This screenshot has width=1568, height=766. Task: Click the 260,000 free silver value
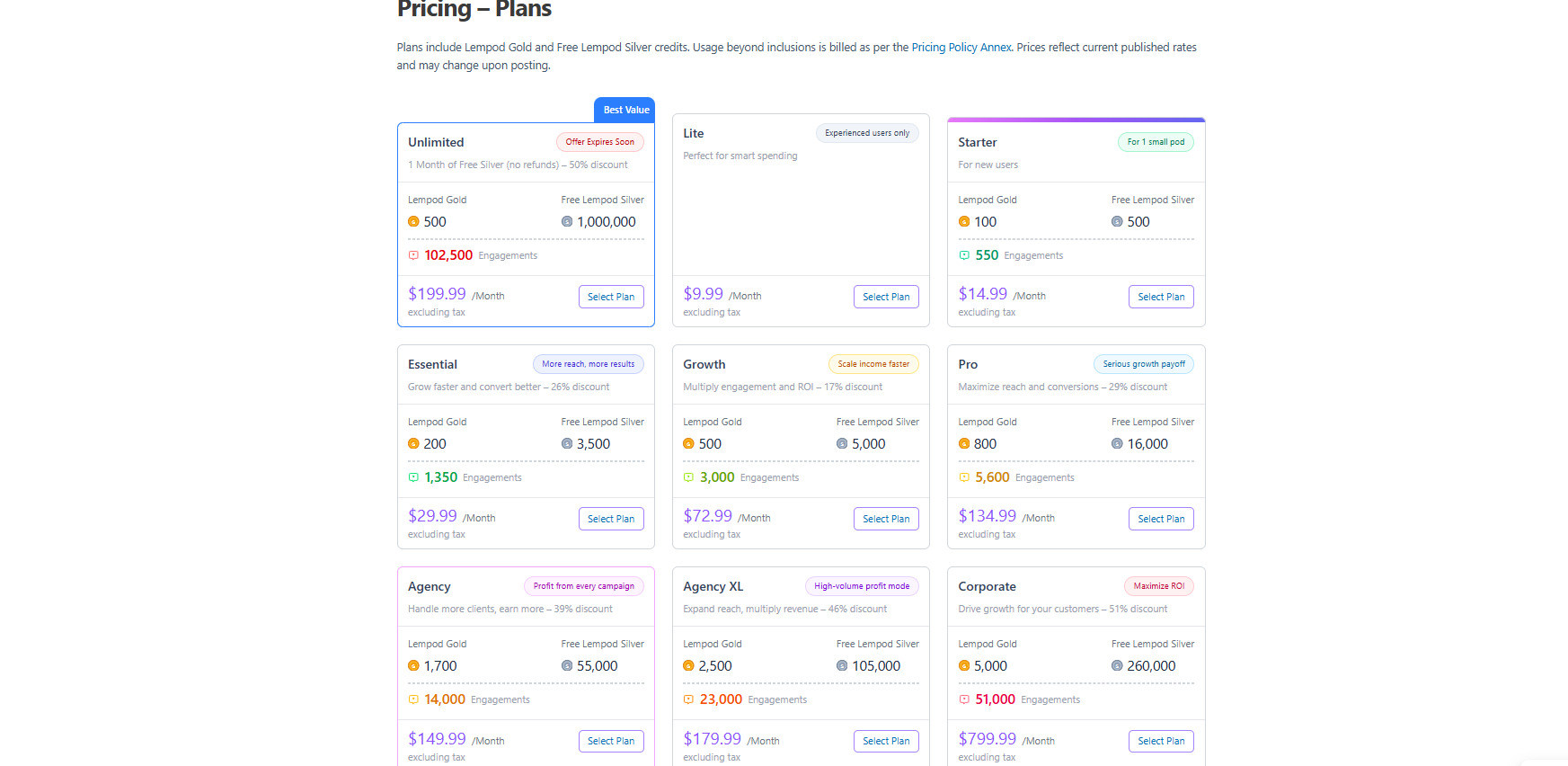pyautogui.click(x=1151, y=666)
